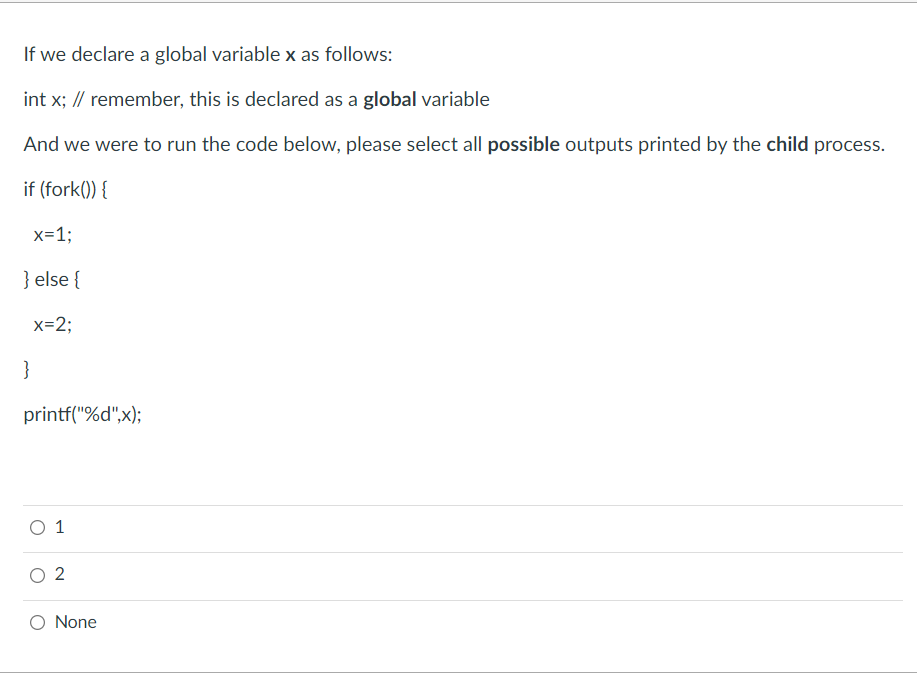The width and height of the screenshot is (917, 678).
Task: Click the "1" answer label text
Action: pyautogui.click(x=60, y=527)
